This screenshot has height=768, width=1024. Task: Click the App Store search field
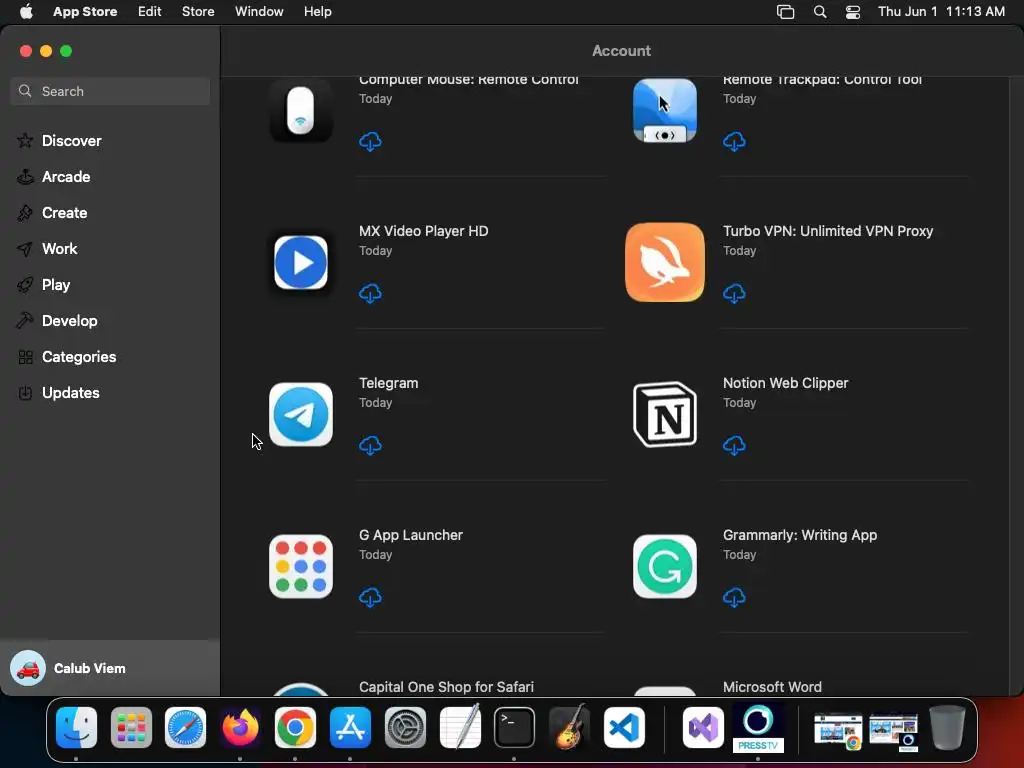pos(110,91)
